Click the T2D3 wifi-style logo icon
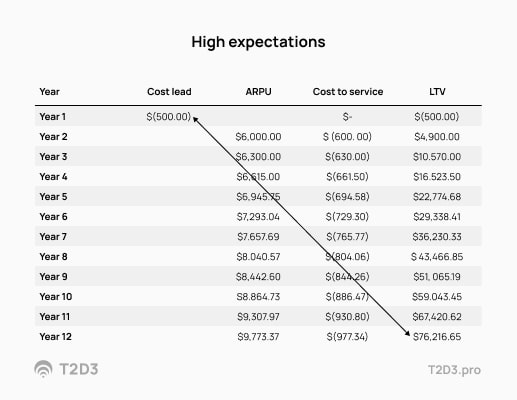This screenshot has height=400, width=517. pos(43,369)
